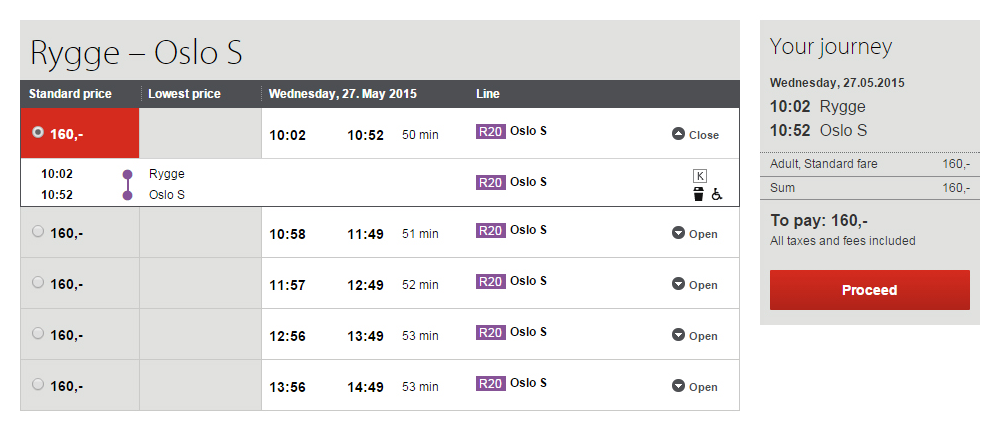Image resolution: width=1000 pixels, height=431 pixels.
Task: Click the R20 badge on the 12:56 departure
Action: [491, 333]
